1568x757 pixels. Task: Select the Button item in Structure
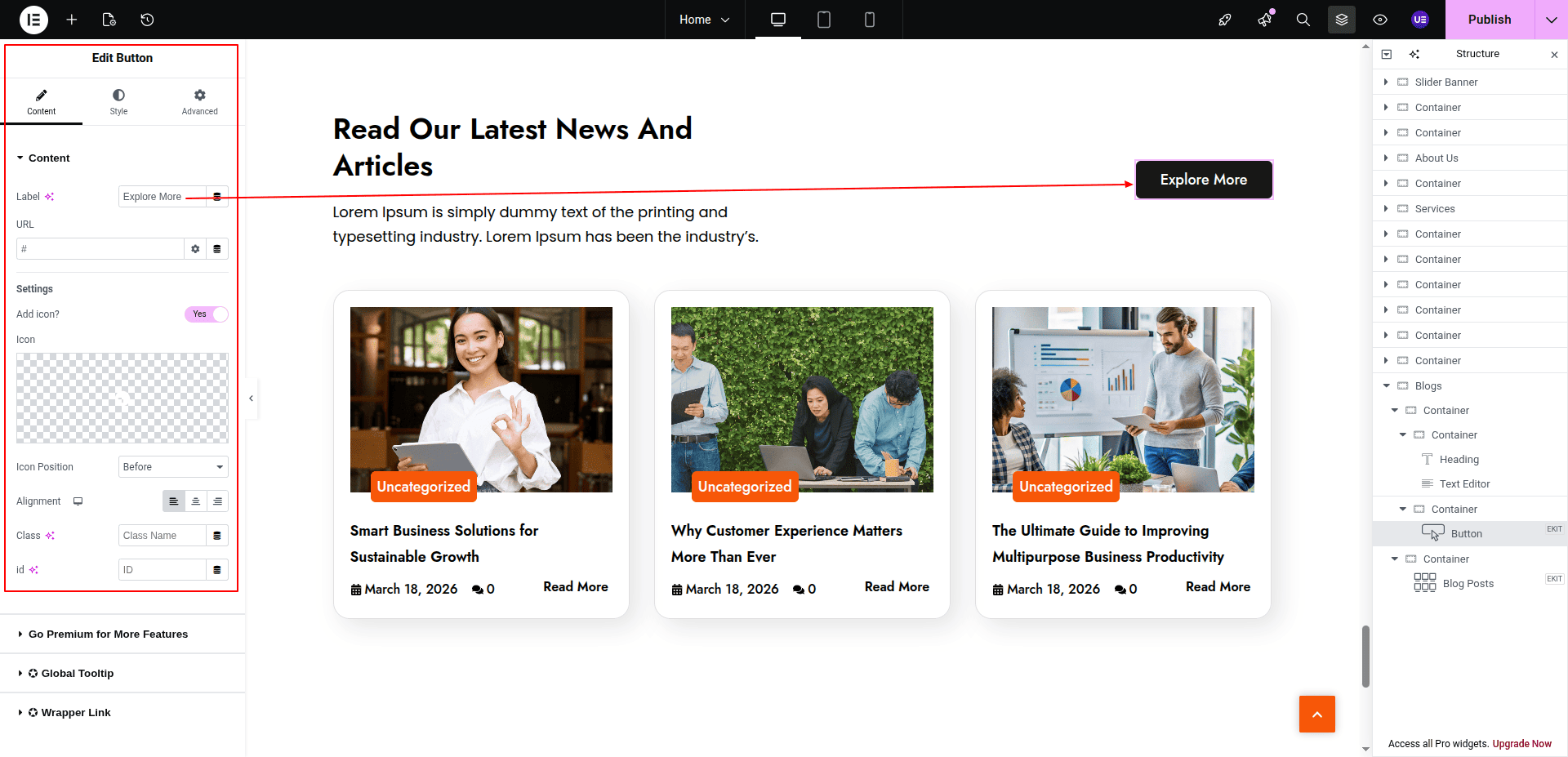pyautogui.click(x=1470, y=534)
